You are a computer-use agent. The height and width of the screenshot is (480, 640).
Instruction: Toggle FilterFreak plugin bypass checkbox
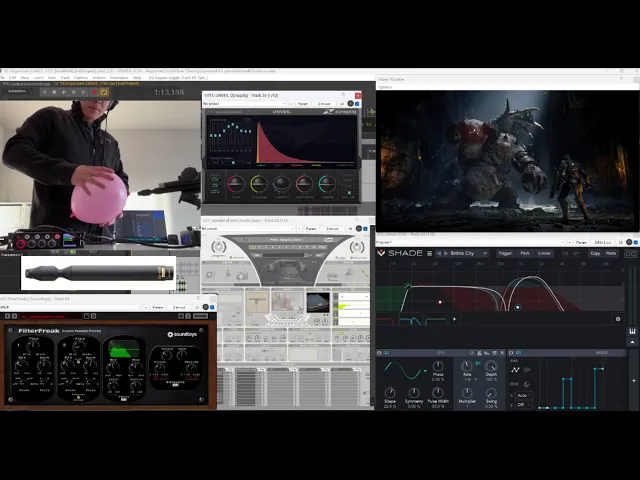pos(212,307)
